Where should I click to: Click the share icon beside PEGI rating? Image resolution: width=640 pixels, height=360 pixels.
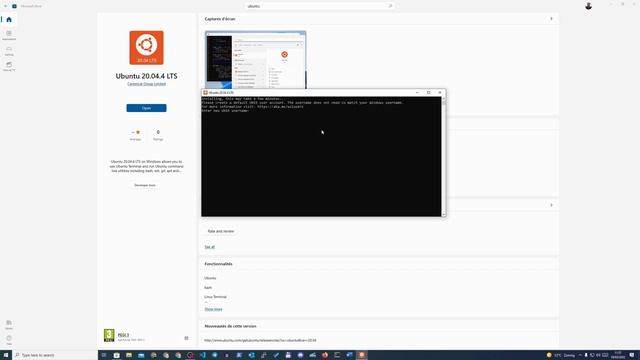pos(186,338)
